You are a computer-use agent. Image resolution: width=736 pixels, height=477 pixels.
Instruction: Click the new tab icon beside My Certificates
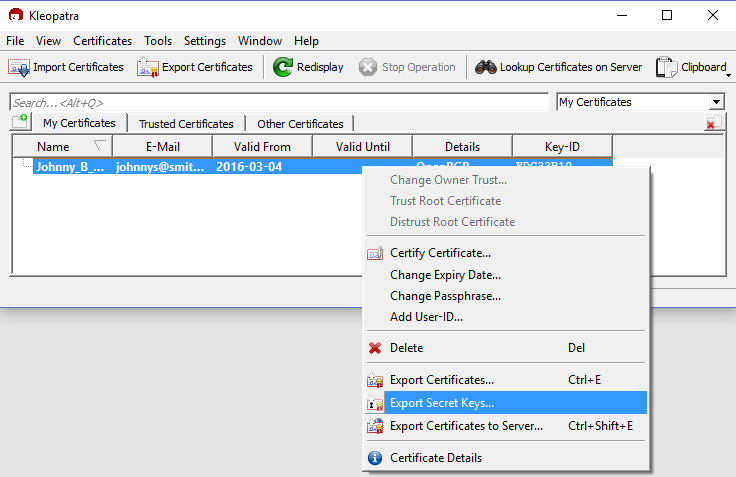point(20,122)
